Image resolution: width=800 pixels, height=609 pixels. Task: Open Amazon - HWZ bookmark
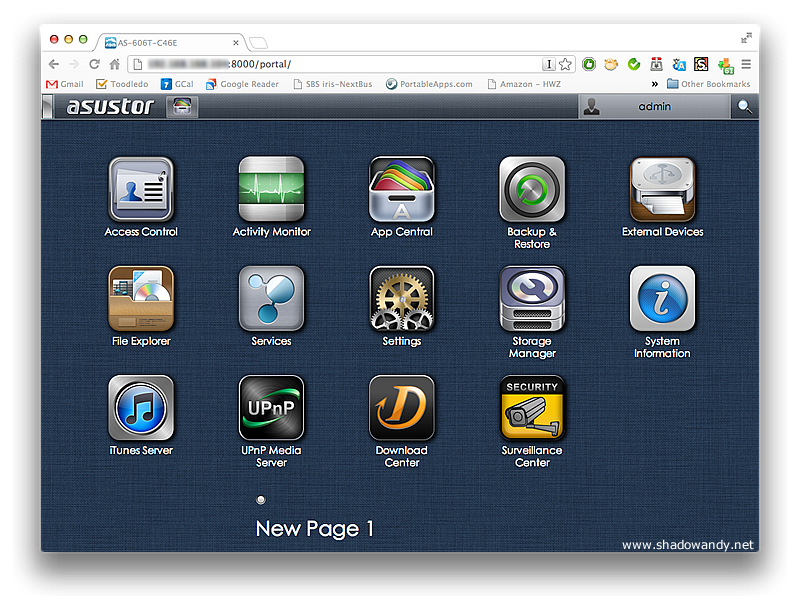click(x=524, y=84)
